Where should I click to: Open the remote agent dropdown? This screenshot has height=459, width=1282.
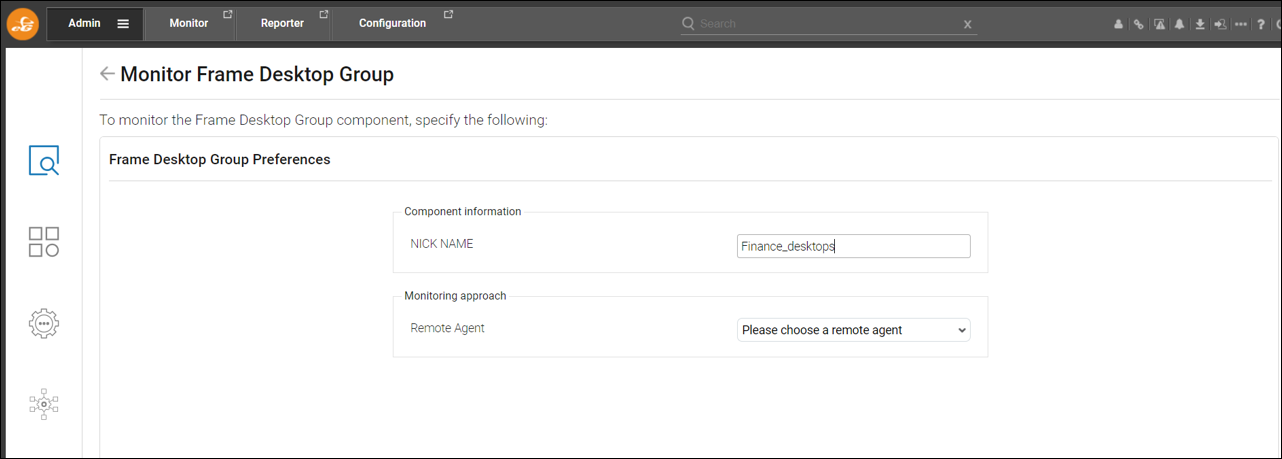(x=853, y=330)
